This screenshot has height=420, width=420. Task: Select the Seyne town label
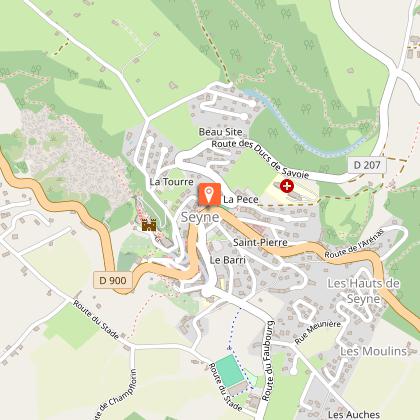(200, 217)
